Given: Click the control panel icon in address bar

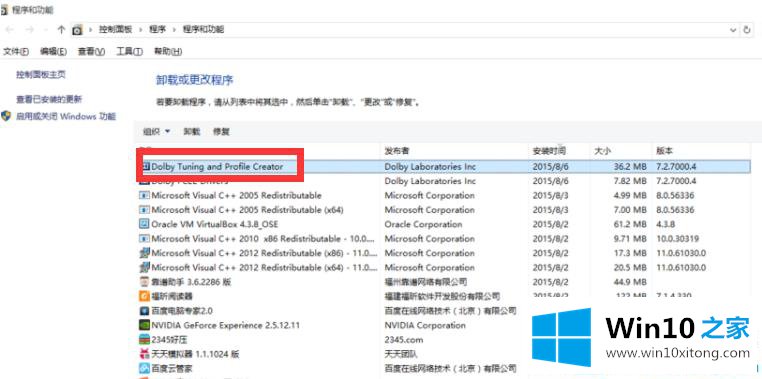Looking at the screenshot, I should click(77, 30).
